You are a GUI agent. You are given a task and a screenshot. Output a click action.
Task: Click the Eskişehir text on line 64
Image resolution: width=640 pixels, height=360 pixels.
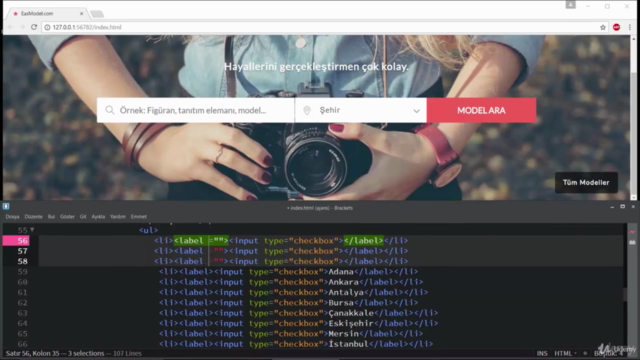click(351, 323)
